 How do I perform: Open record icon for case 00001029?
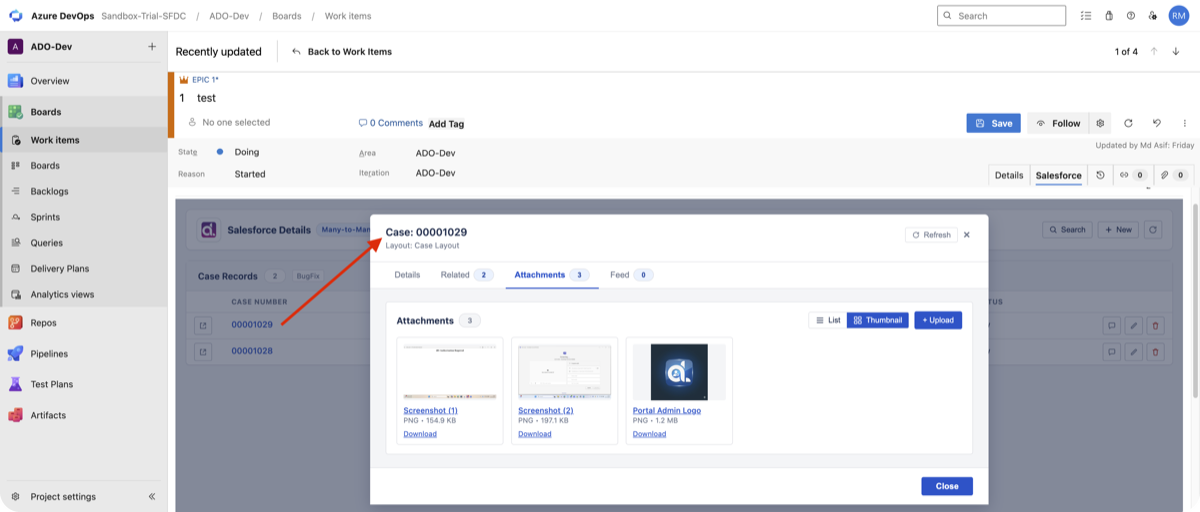pyautogui.click(x=203, y=325)
